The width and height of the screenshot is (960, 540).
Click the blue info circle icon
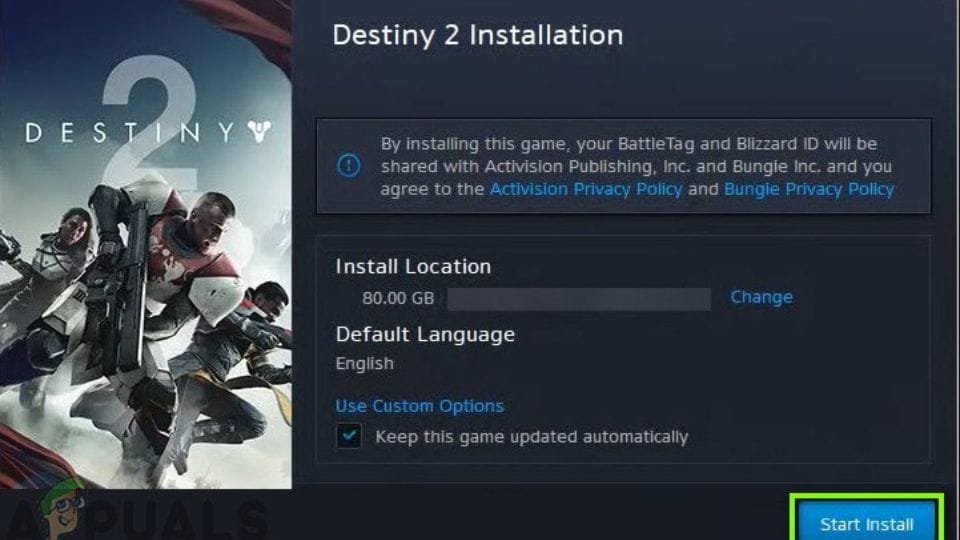point(349,165)
